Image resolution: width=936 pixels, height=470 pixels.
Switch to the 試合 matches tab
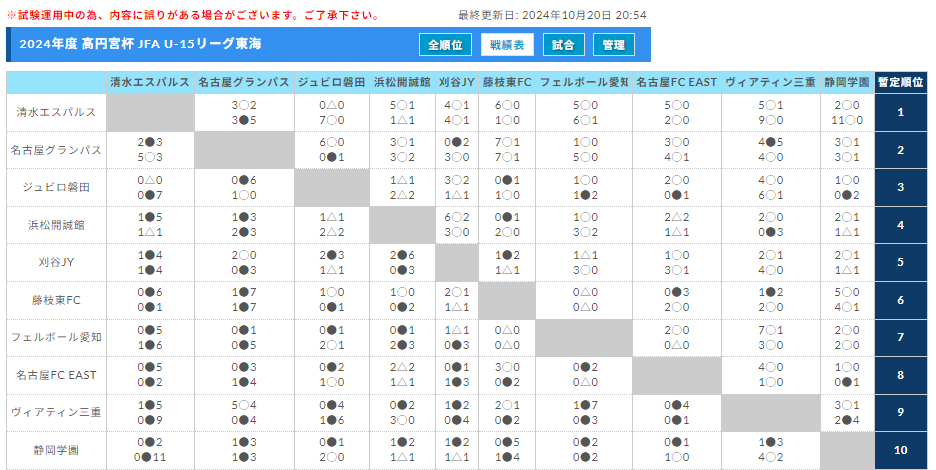563,45
